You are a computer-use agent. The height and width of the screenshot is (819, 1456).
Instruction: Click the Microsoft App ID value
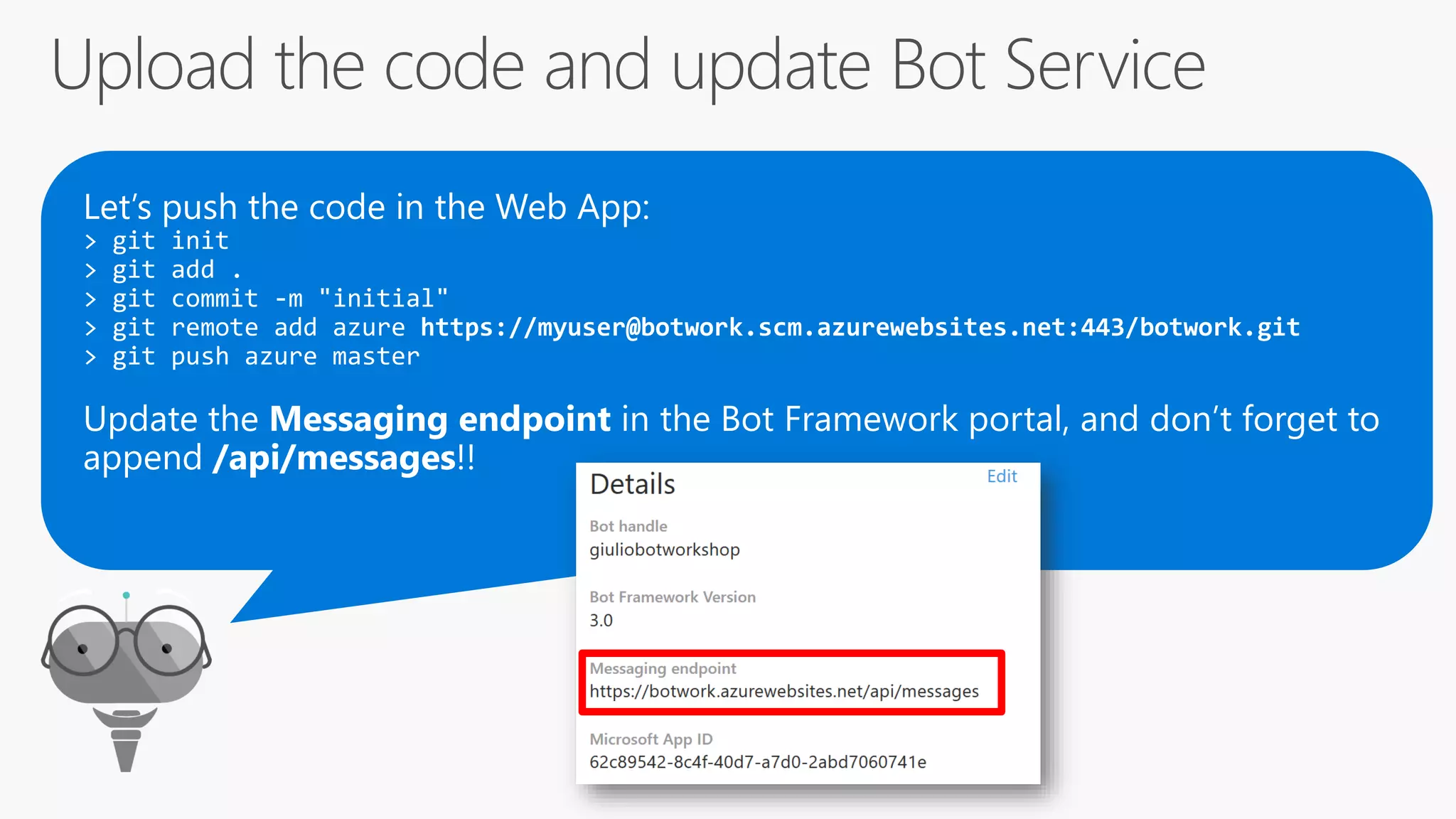pos(757,762)
